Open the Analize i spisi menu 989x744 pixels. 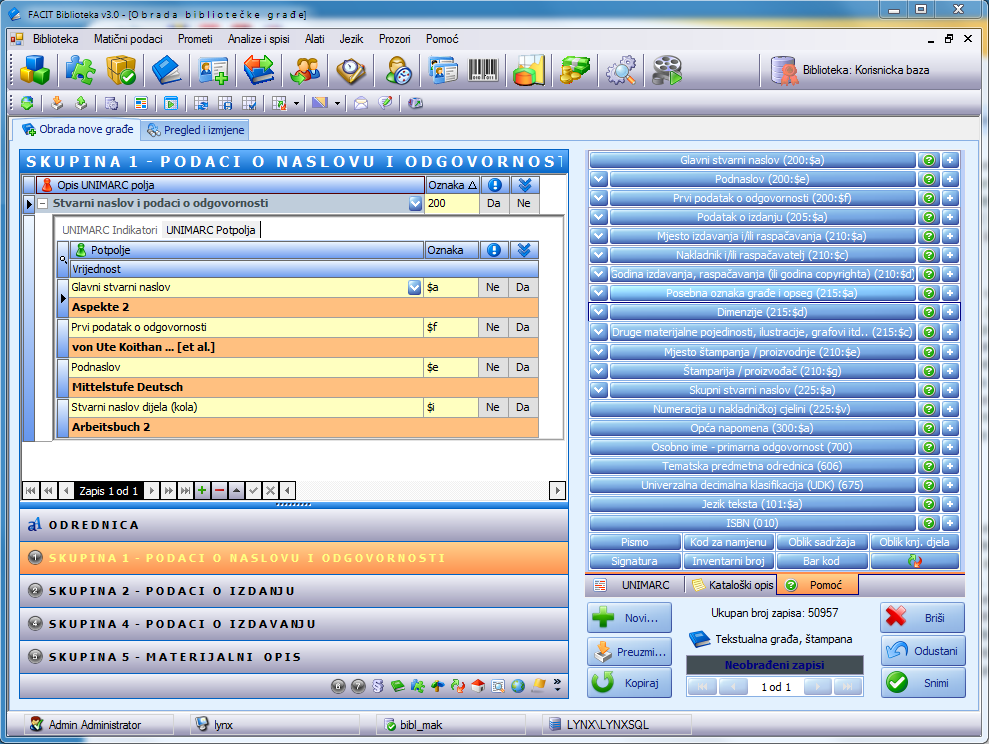tap(259, 39)
